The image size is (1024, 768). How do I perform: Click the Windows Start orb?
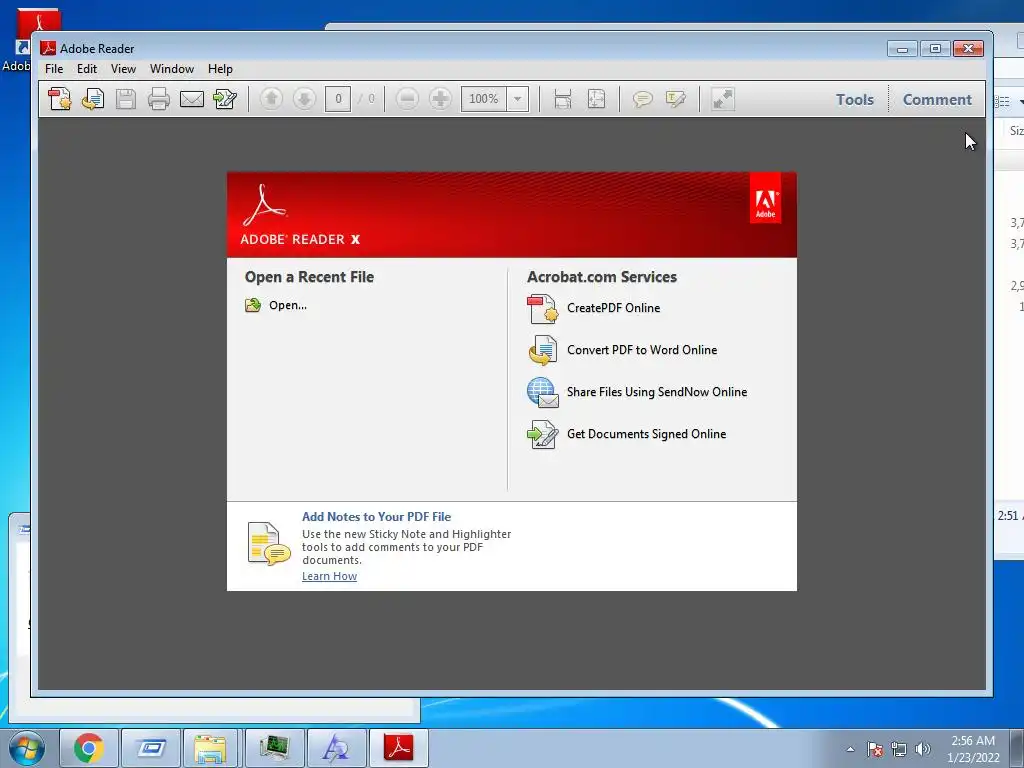(27, 748)
